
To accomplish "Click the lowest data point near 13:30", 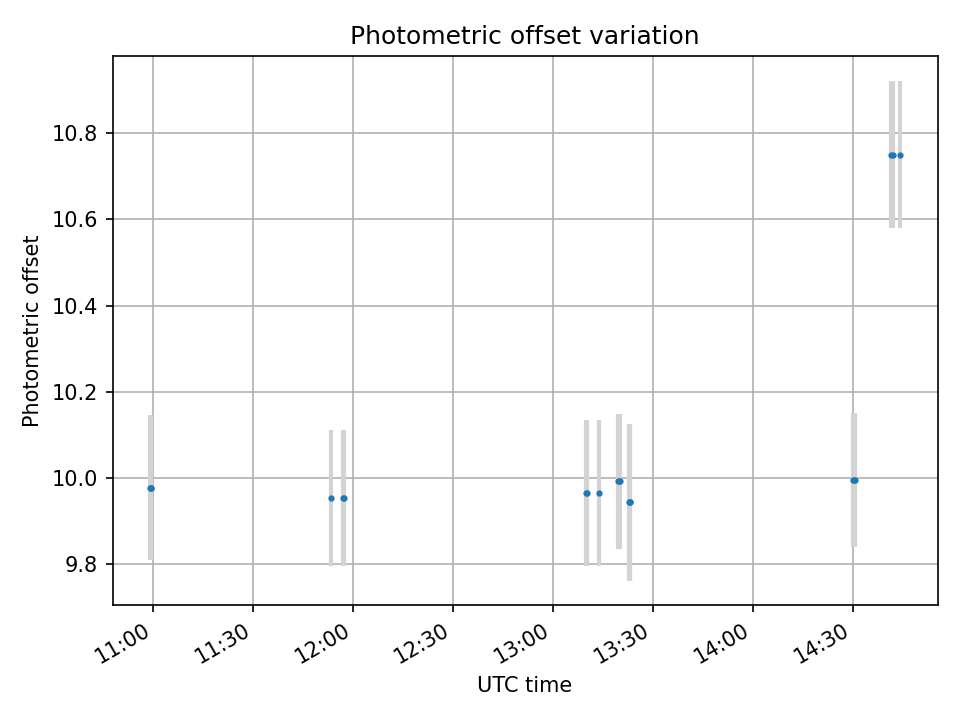I will (630, 503).
